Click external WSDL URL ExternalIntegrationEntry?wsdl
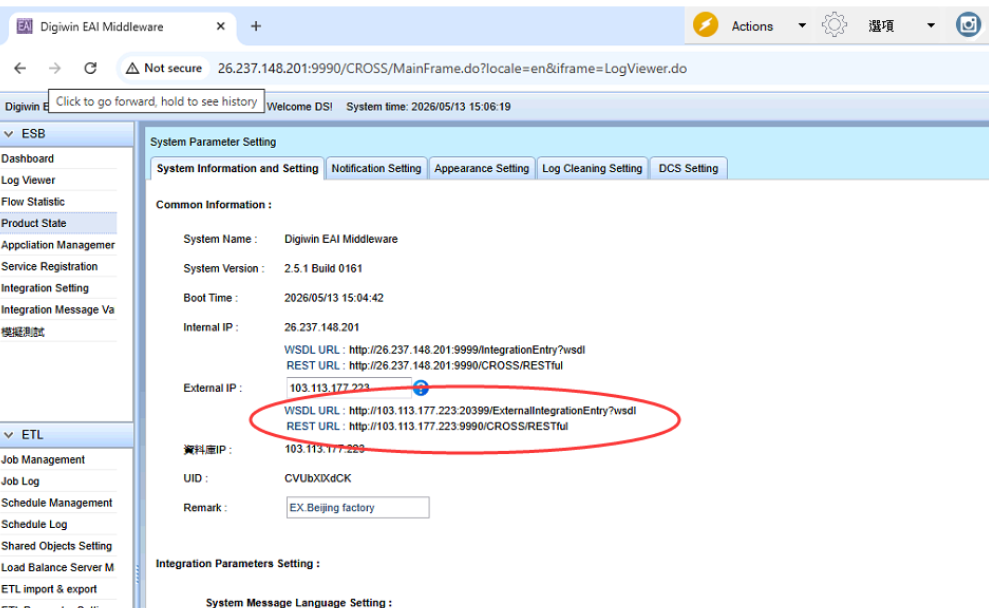The width and height of the screenshot is (989, 608). [x=492, y=411]
